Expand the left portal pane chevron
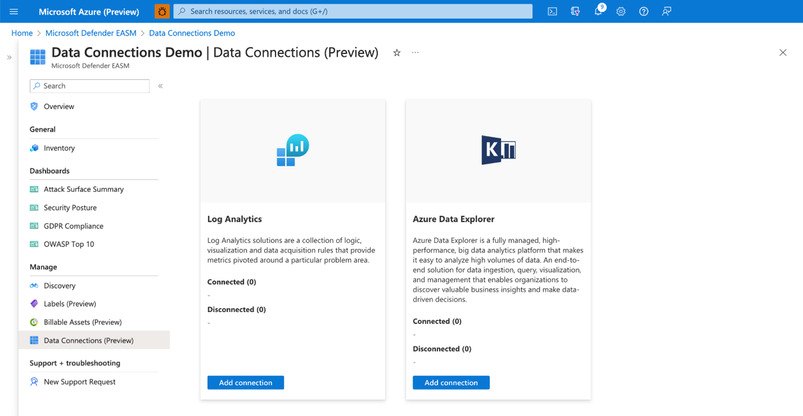The height and width of the screenshot is (416, 803). pos(9,57)
